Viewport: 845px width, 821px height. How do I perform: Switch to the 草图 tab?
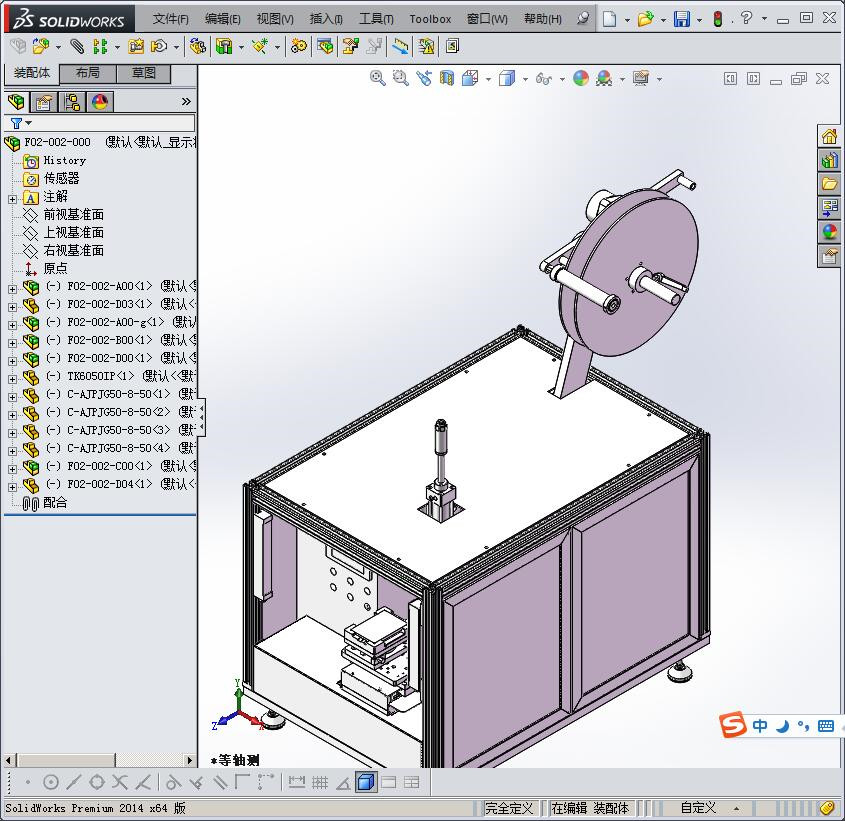pyautogui.click(x=143, y=73)
